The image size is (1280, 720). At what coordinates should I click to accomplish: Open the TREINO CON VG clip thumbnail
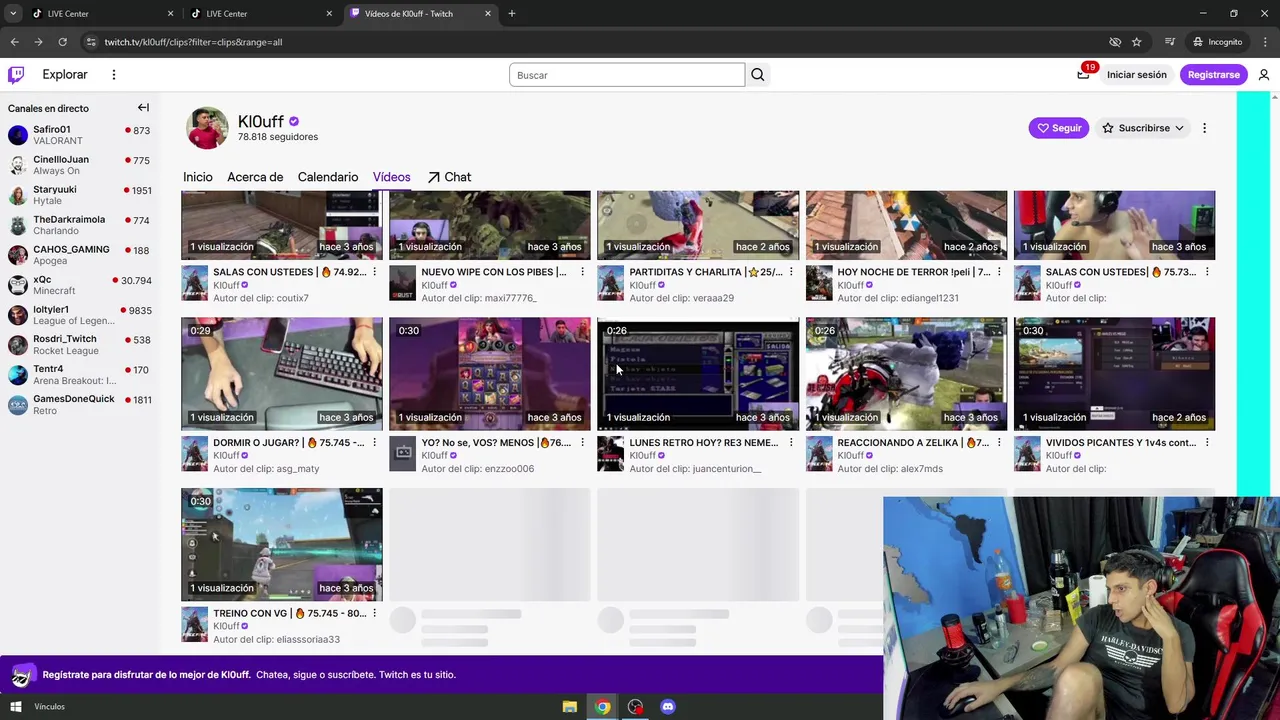pyautogui.click(x=281, y=545)
